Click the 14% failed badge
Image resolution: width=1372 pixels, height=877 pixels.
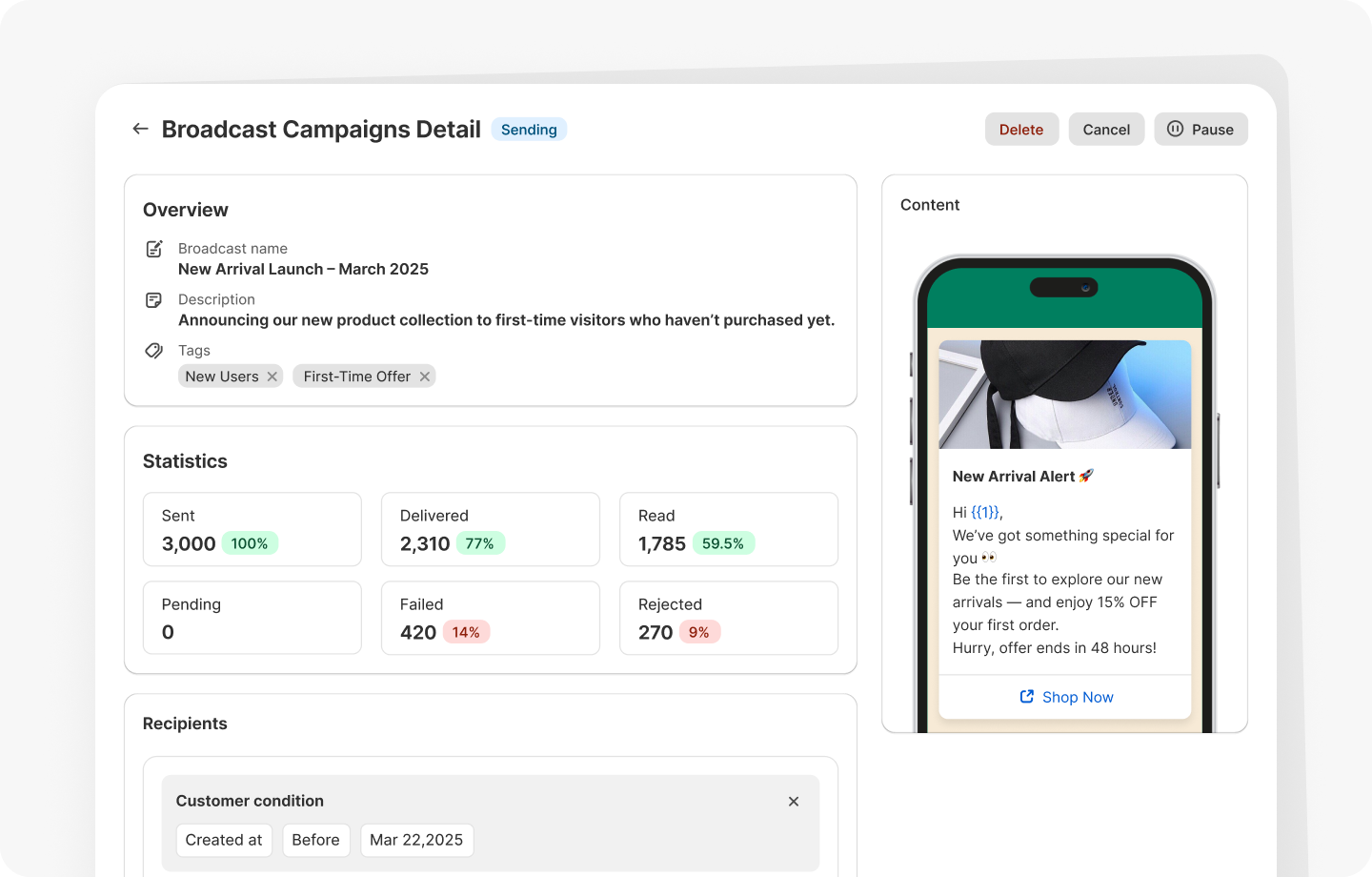[466, 632]
